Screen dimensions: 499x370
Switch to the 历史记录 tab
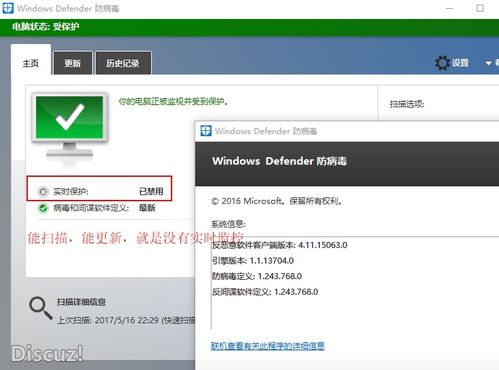[x=123, y=63]
